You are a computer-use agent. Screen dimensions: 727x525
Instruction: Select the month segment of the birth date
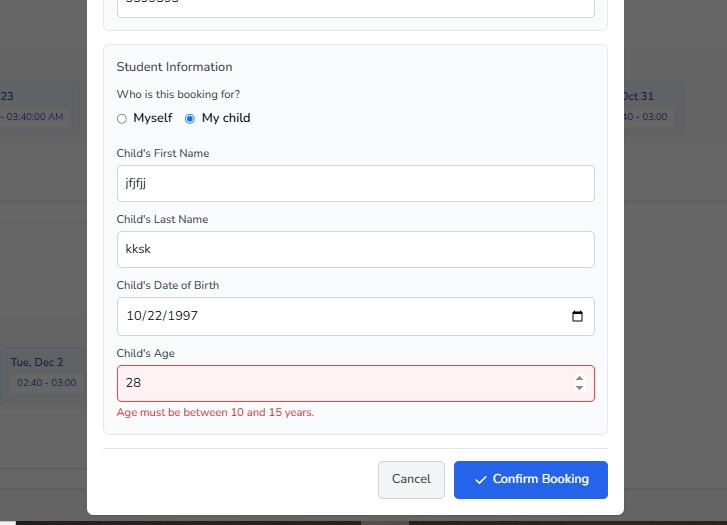[x=135, y=316]
